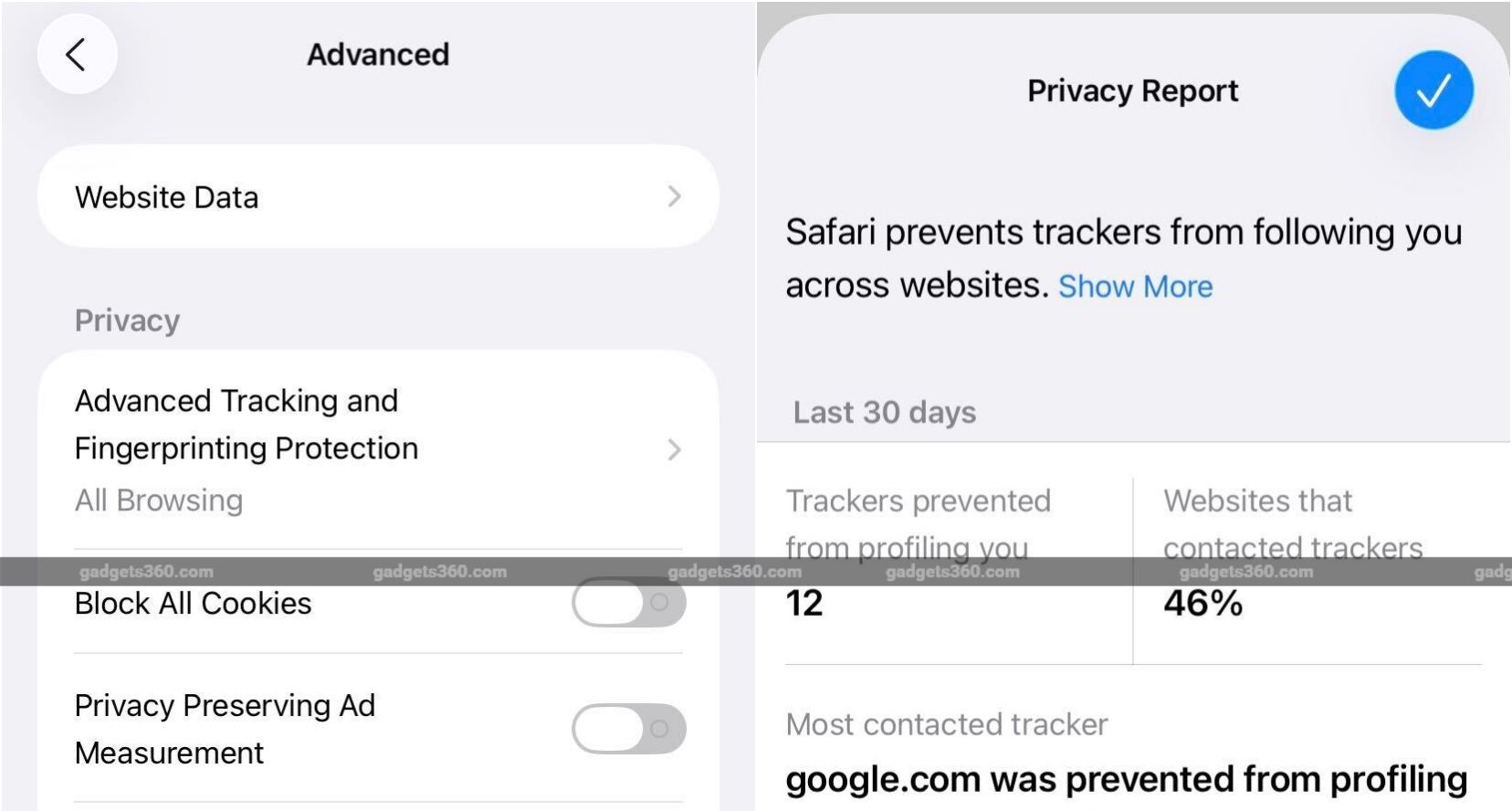This screenshot has height=811, width=1512.
Task: Click the Show More link
Action: [x=1135, y=287]
